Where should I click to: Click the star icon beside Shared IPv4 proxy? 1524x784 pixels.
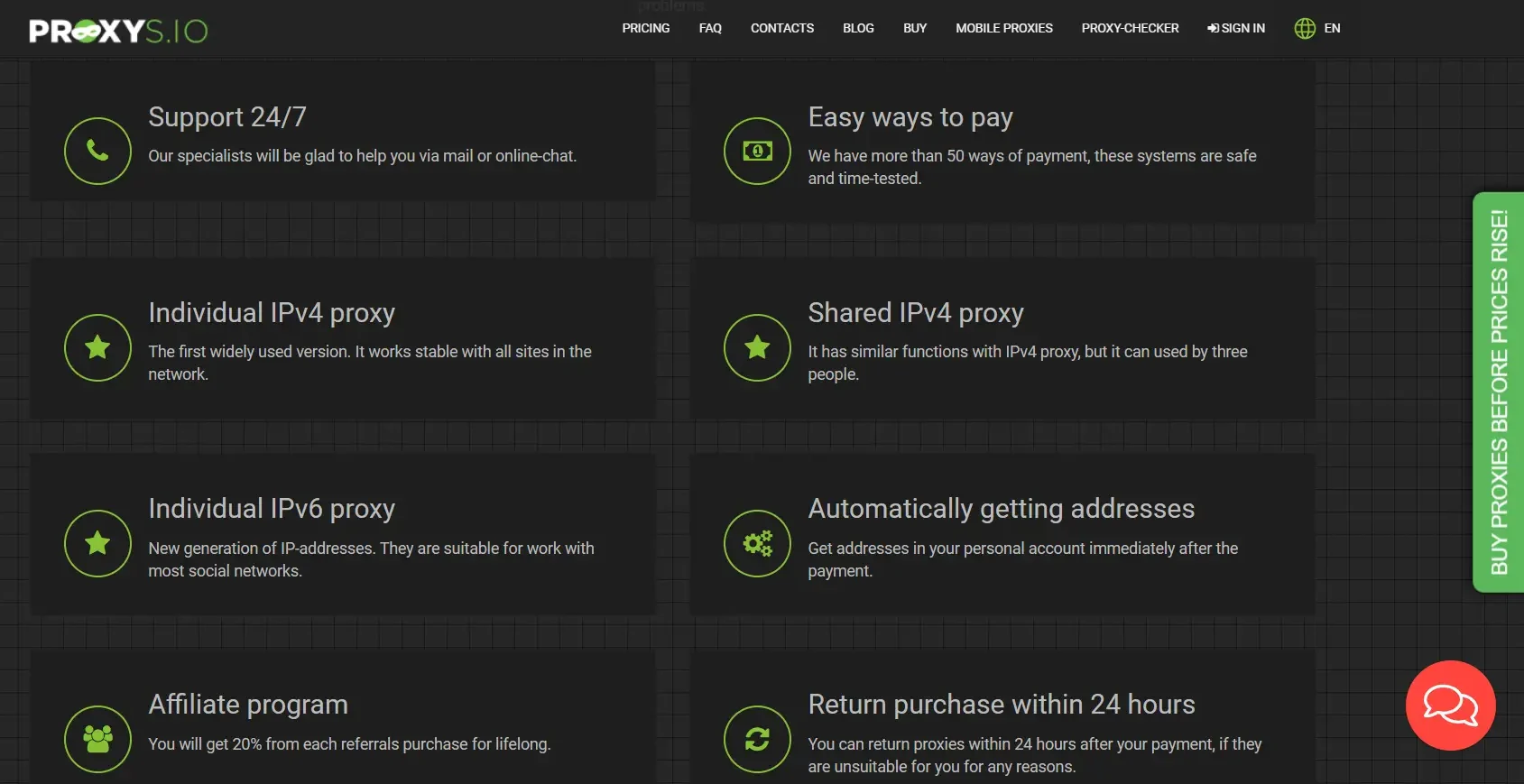[757, 347]
